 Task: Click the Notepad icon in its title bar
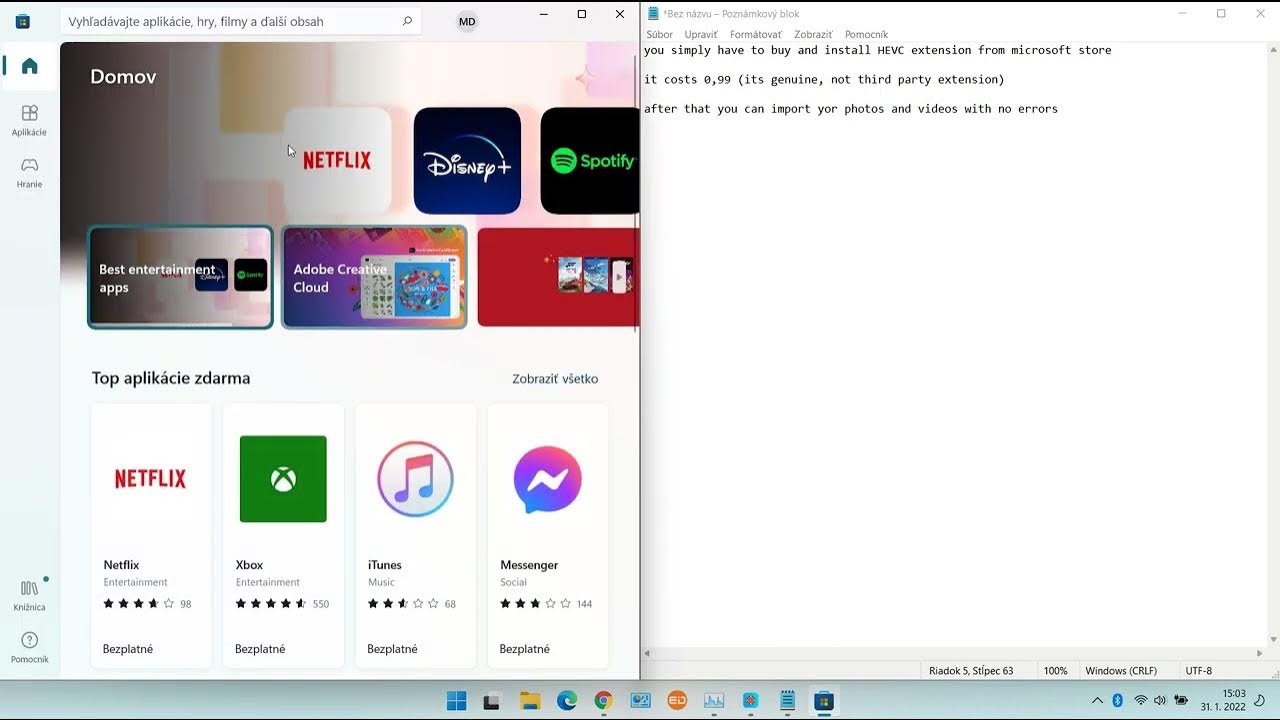[x=653, y=13]
